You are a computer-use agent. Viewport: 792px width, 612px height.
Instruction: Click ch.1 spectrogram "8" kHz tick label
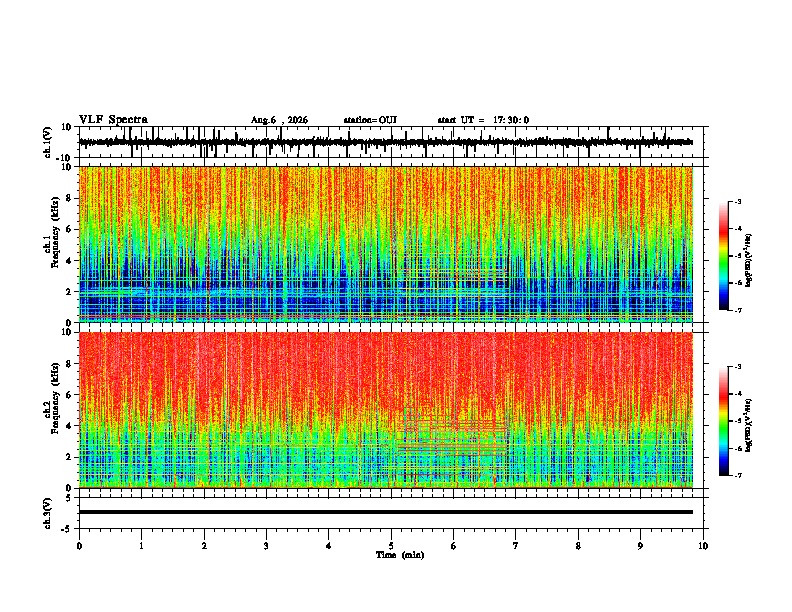69,198
